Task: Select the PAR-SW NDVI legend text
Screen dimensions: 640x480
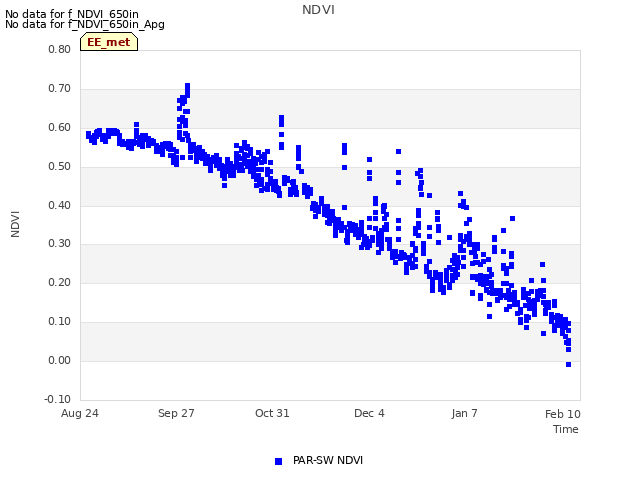Action: [x=328, y=460]
